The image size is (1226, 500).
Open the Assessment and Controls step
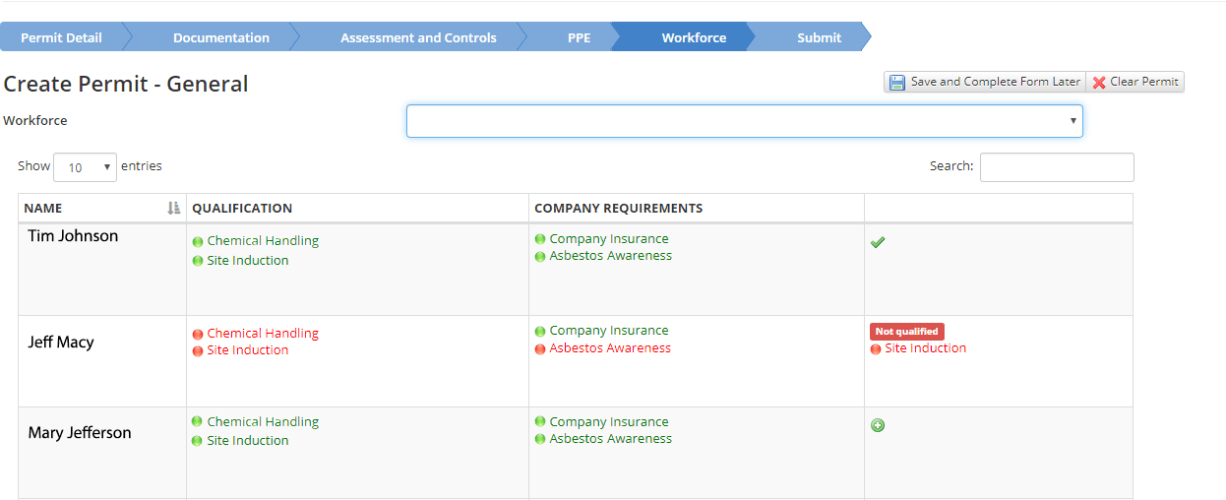coord(418,38)
